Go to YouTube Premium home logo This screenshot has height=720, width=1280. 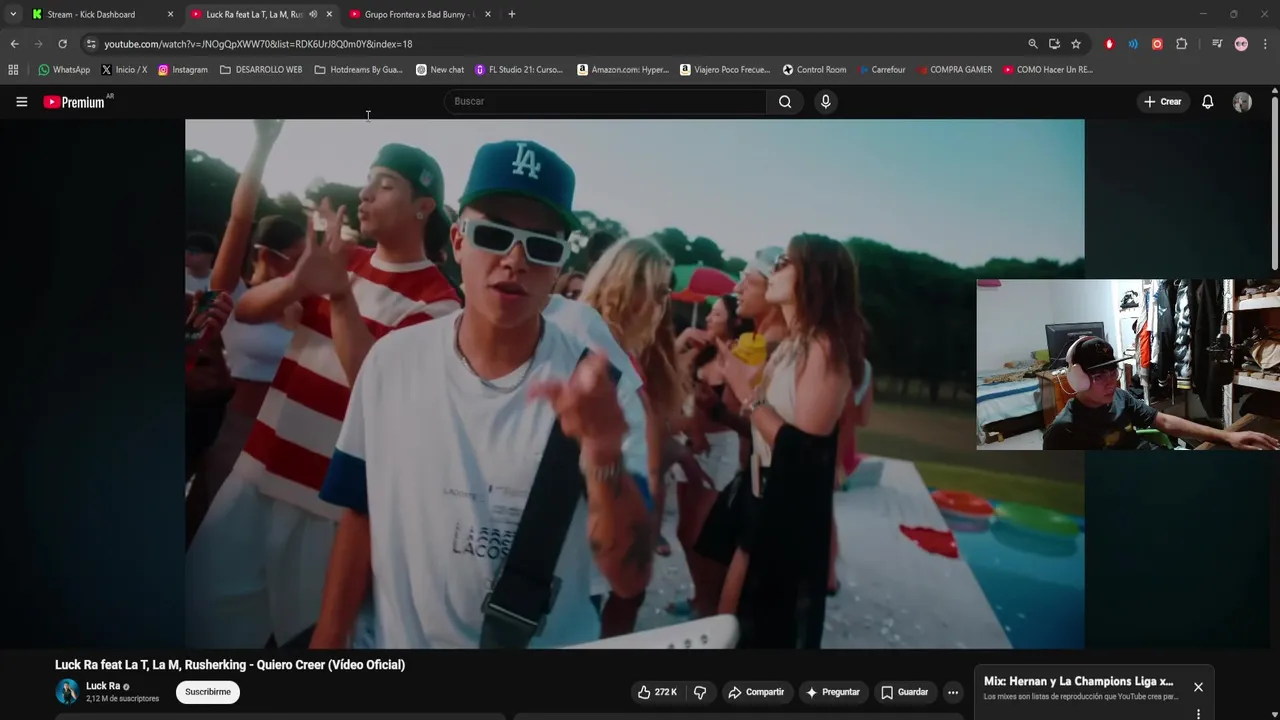point(74,102)
